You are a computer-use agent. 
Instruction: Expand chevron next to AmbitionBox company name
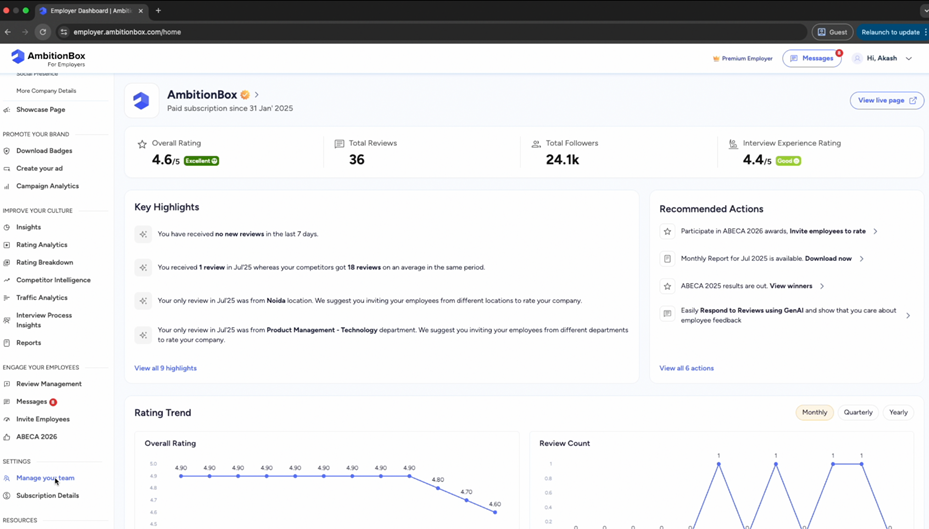(257, 95)
